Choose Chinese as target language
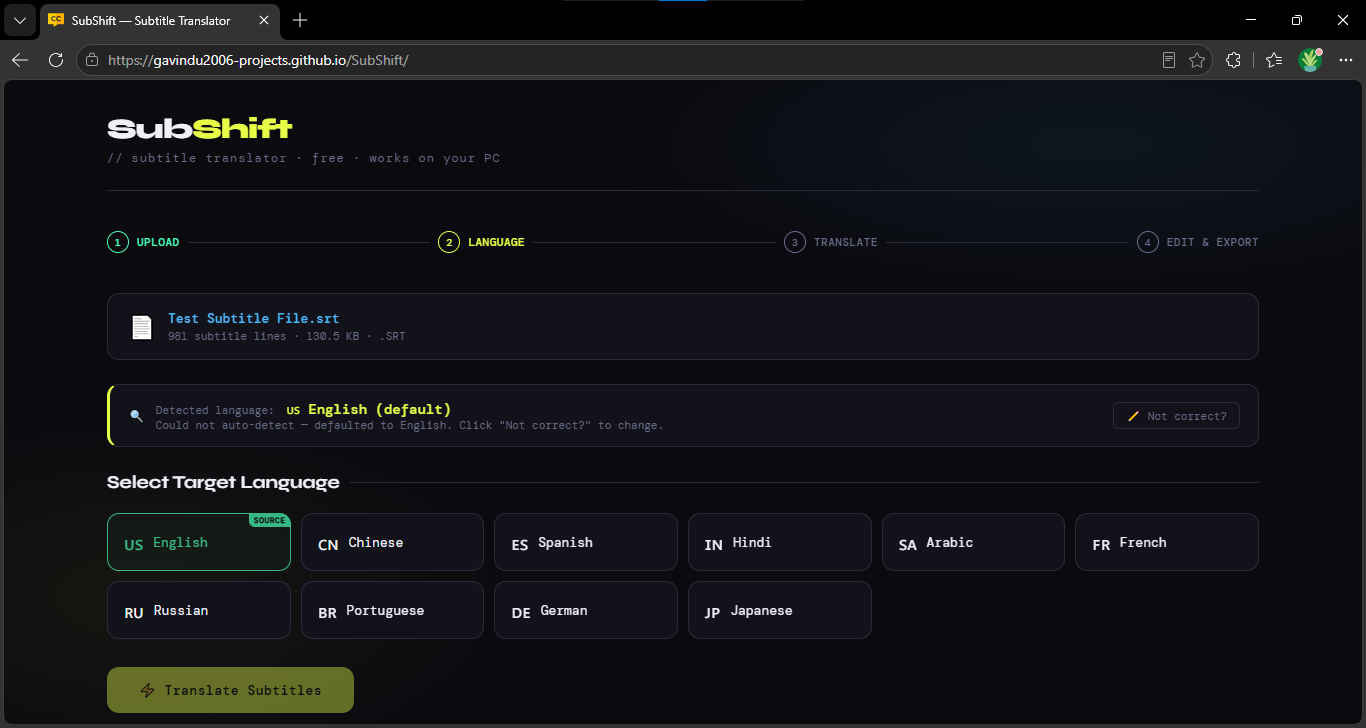The width and height of the screenshot is (1366, 728). coord(392,542)
